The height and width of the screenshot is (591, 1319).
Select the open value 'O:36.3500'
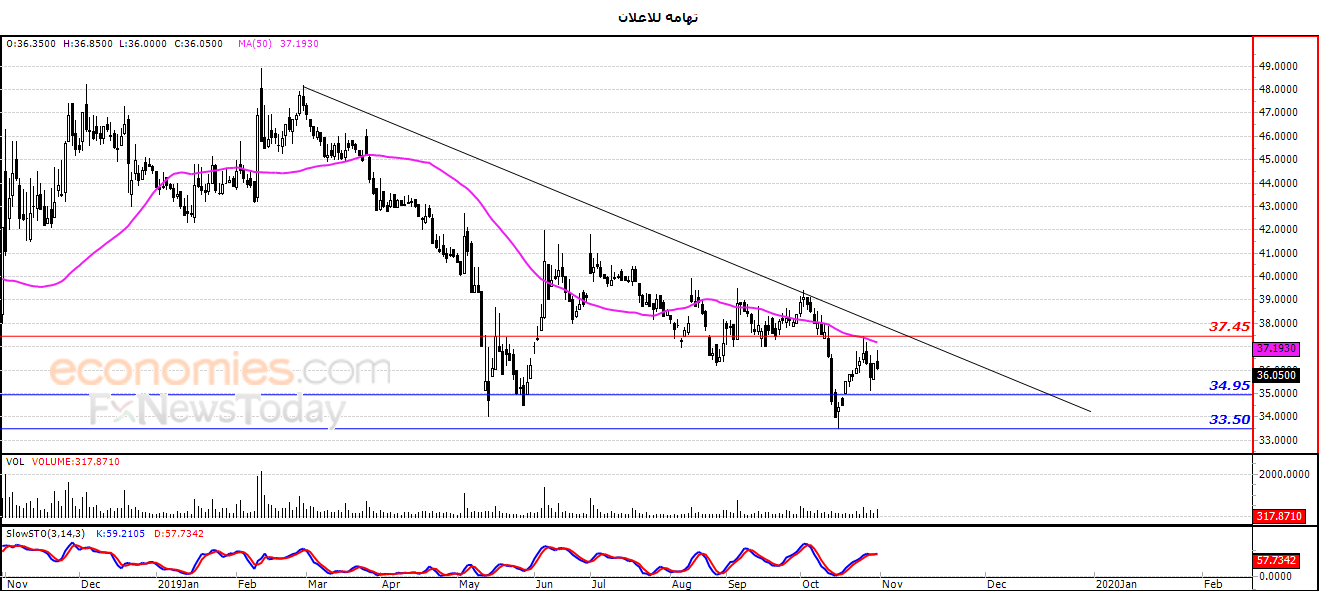(31, 44)
